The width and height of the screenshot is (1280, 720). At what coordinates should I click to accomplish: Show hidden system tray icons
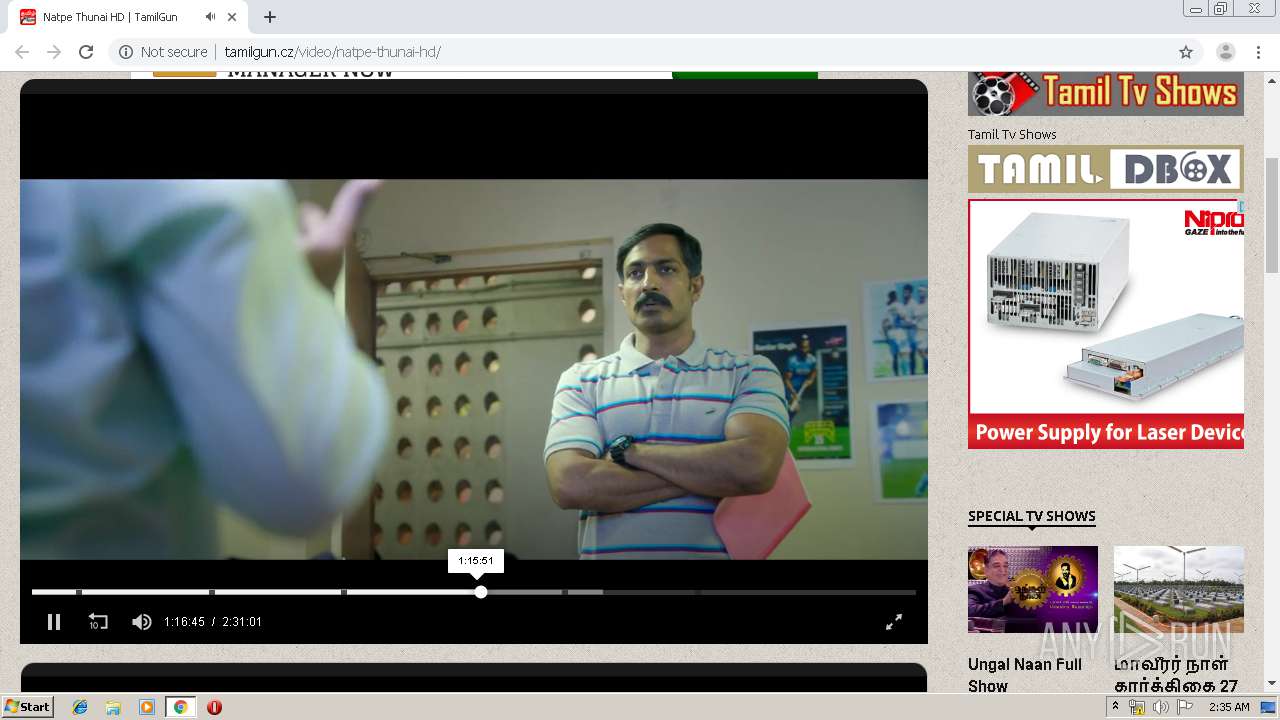(1116, 707)
